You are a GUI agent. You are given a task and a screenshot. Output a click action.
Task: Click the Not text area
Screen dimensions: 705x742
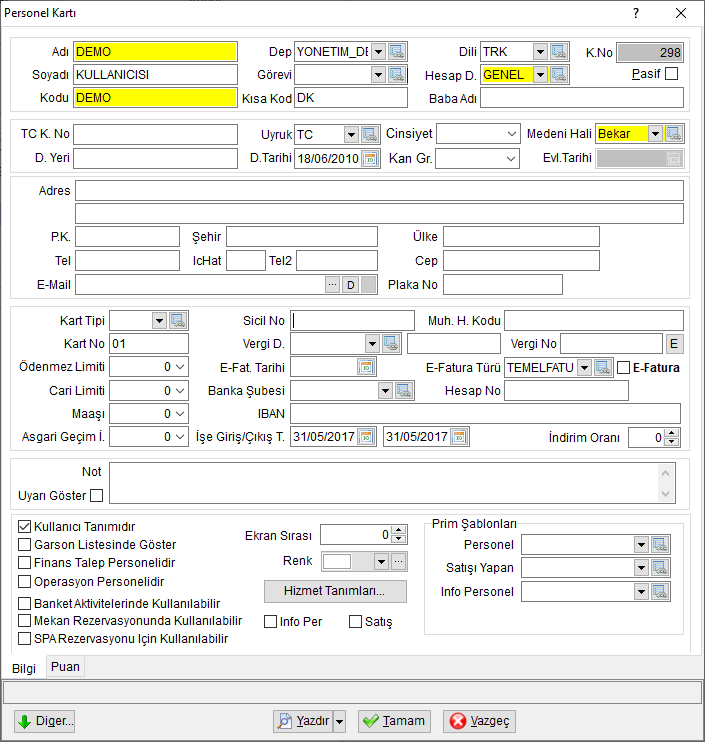click(392, 483)
